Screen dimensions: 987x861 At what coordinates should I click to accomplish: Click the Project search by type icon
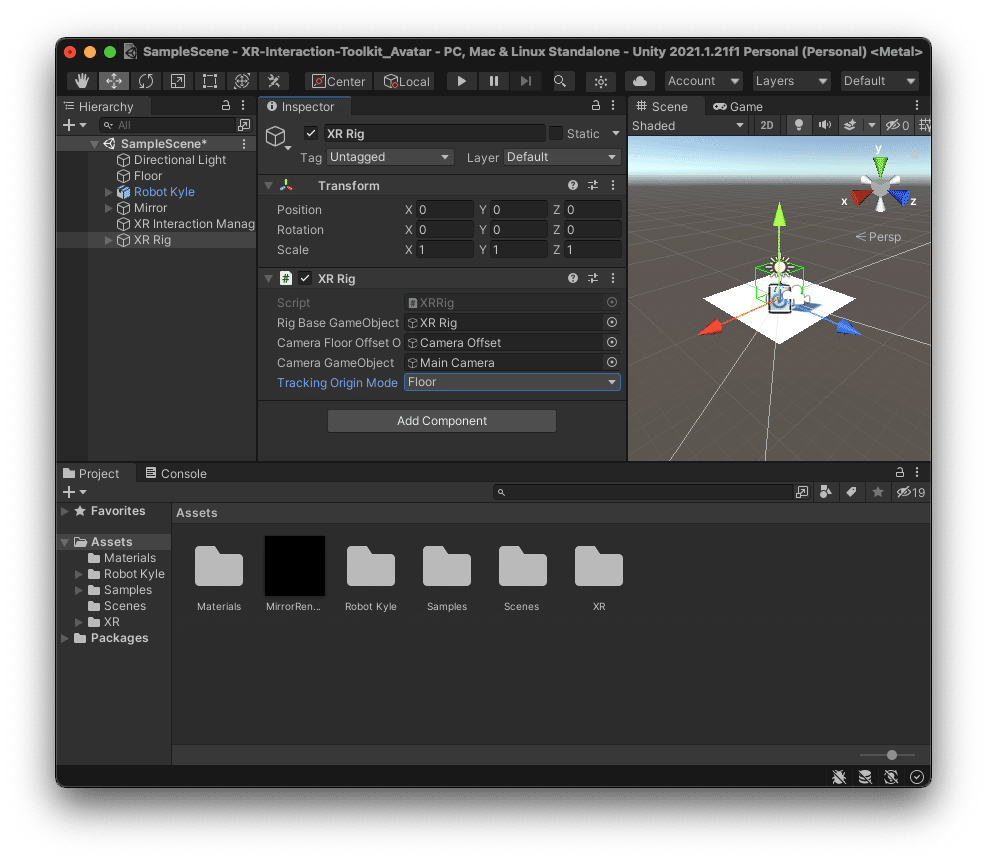pyautogui.click(x=826, y=492)
